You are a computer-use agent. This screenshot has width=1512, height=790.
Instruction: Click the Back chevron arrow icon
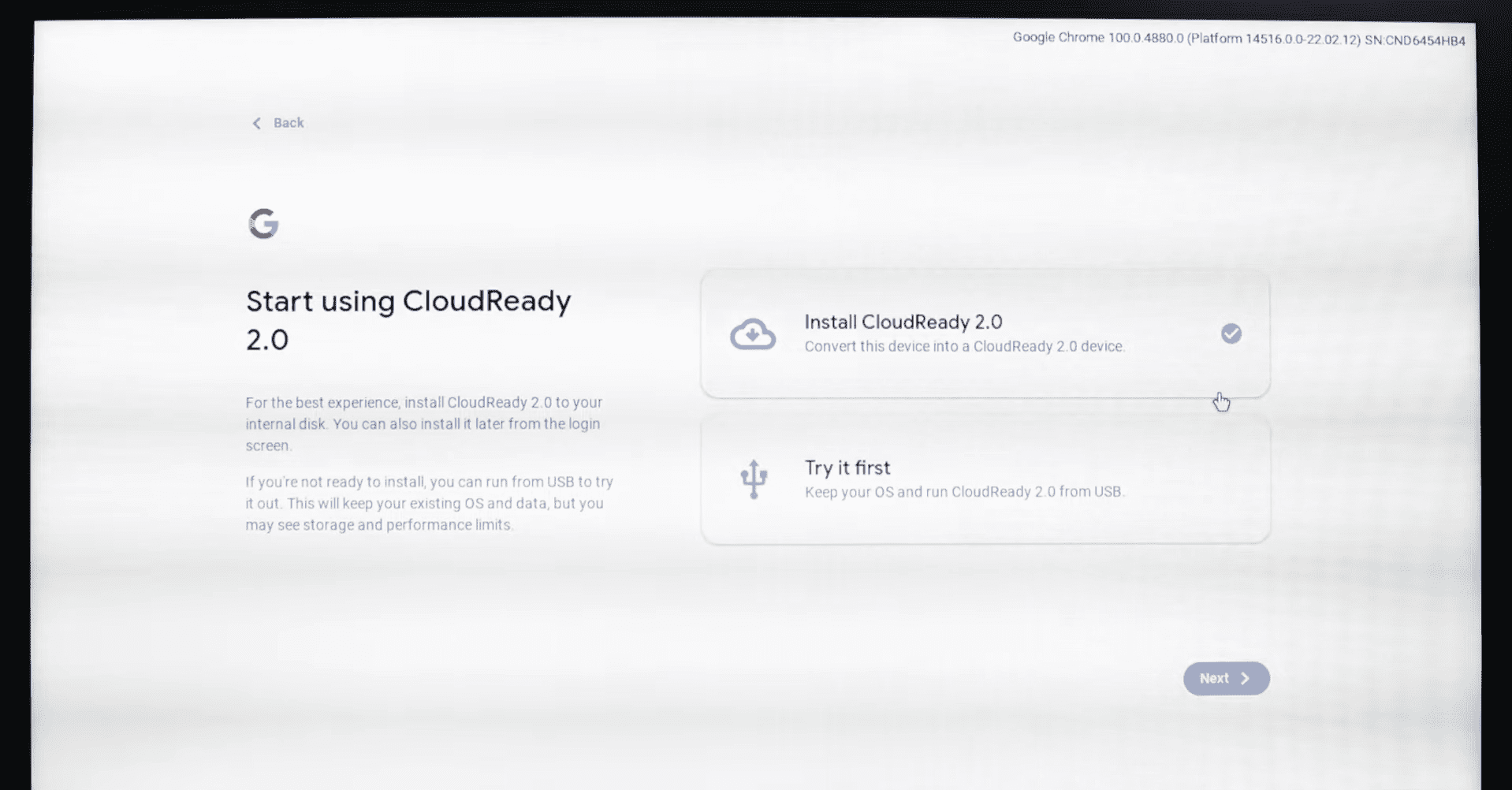point(256,123)
